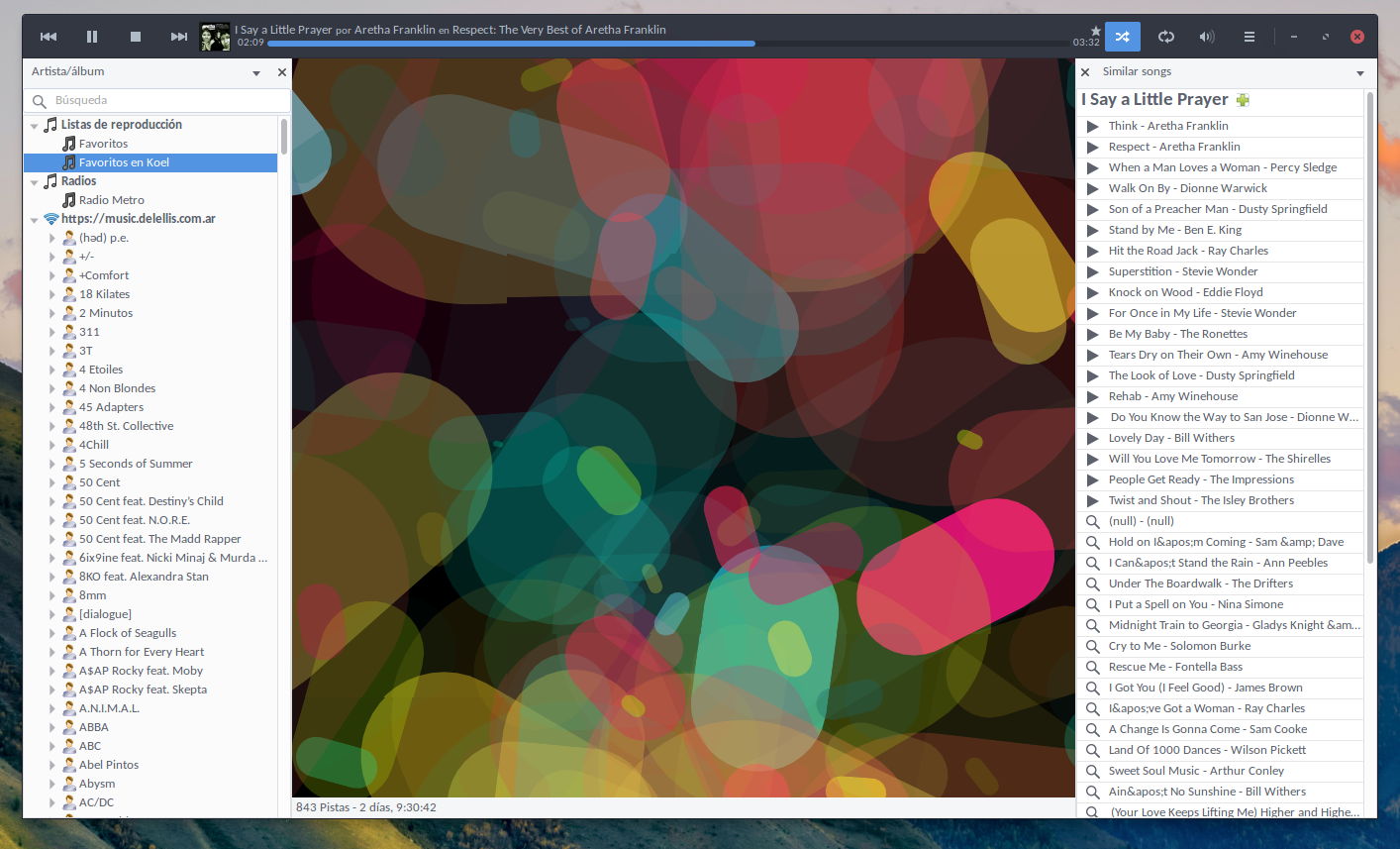Close the Artista/álbum sidebar

pyautogui.click(x=282, y=72)
